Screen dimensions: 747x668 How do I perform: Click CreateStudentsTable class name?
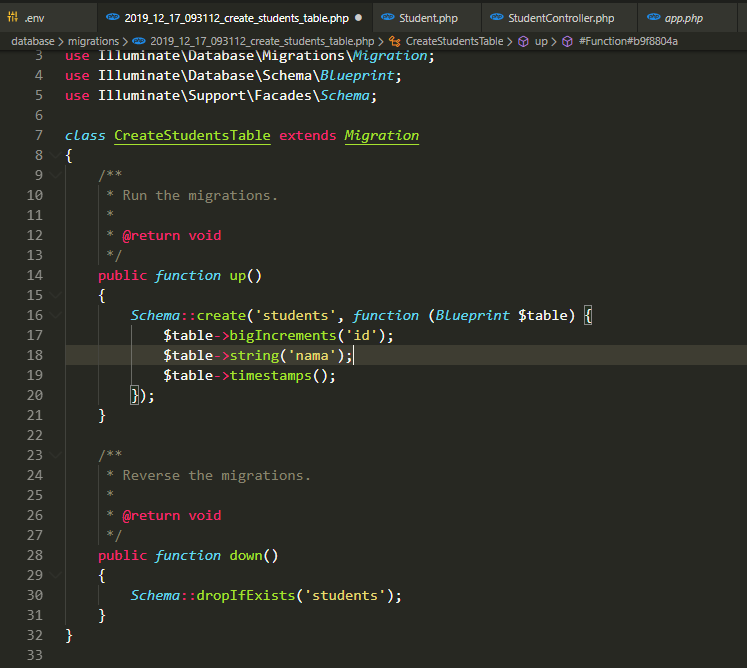click(192, 136)
